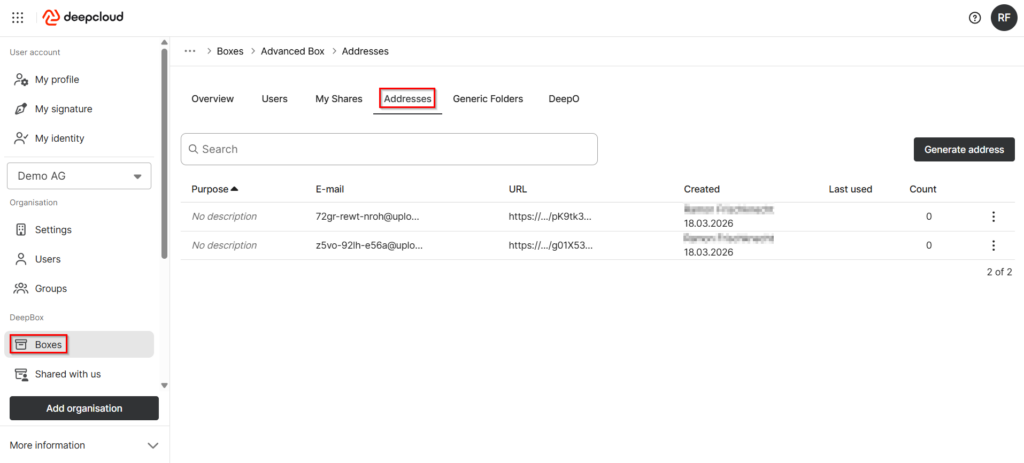This screenshot has height=463, width=1024.
Task: Open My profile in the sidebar
Action: (x=56, y=80)
